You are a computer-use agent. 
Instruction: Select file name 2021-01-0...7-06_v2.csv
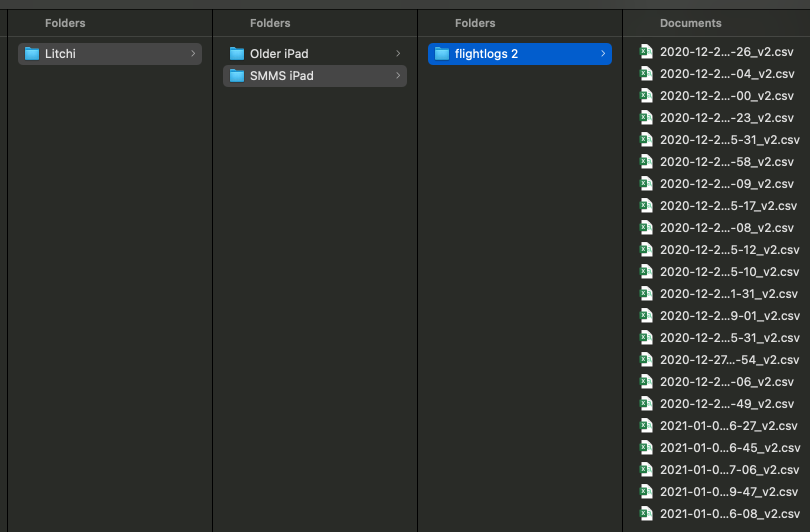729,470
